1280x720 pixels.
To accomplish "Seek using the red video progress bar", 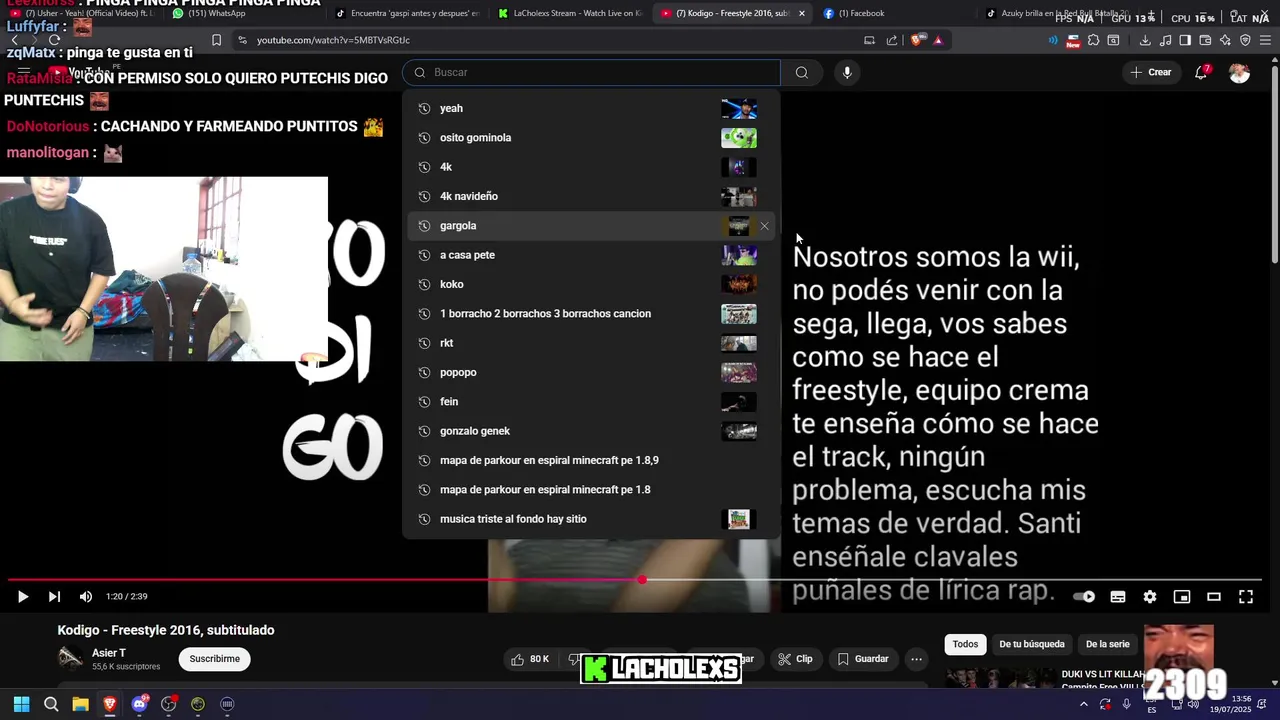I will [634, 580].
